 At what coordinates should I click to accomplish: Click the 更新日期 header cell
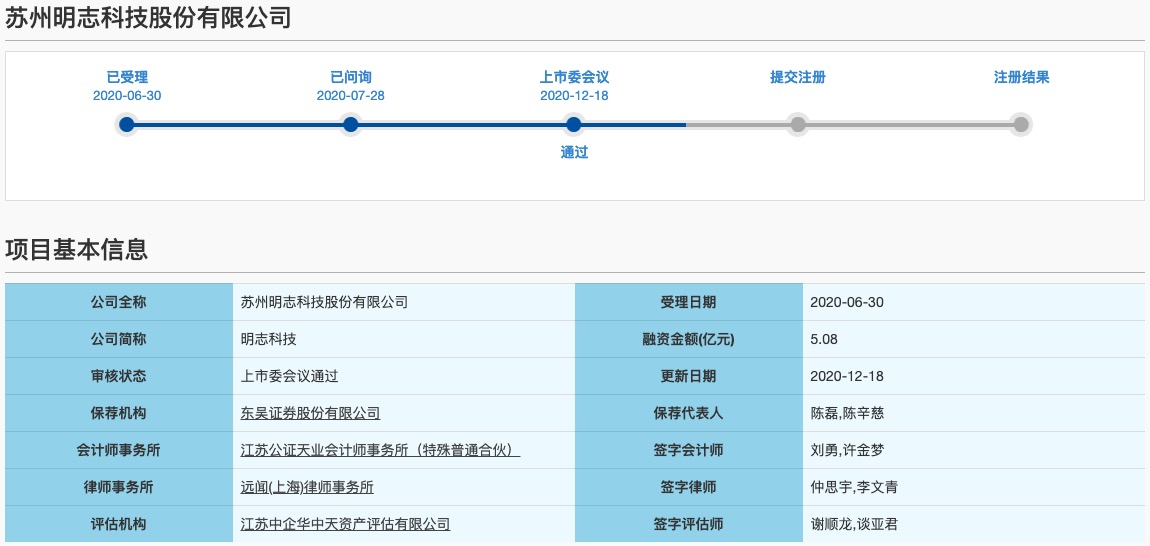click(x=689, y=376)
